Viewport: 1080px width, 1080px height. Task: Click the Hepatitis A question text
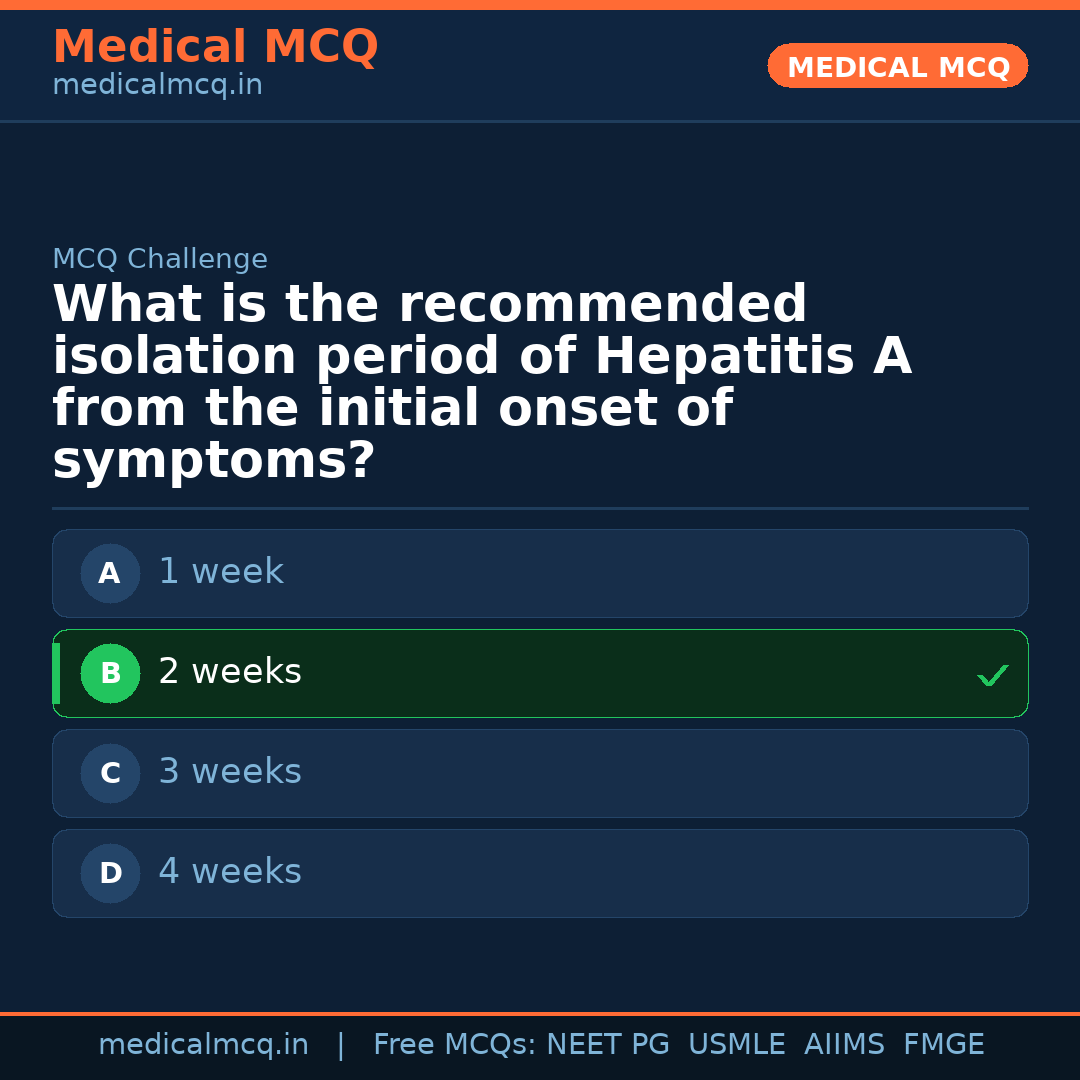pos(481,383)
